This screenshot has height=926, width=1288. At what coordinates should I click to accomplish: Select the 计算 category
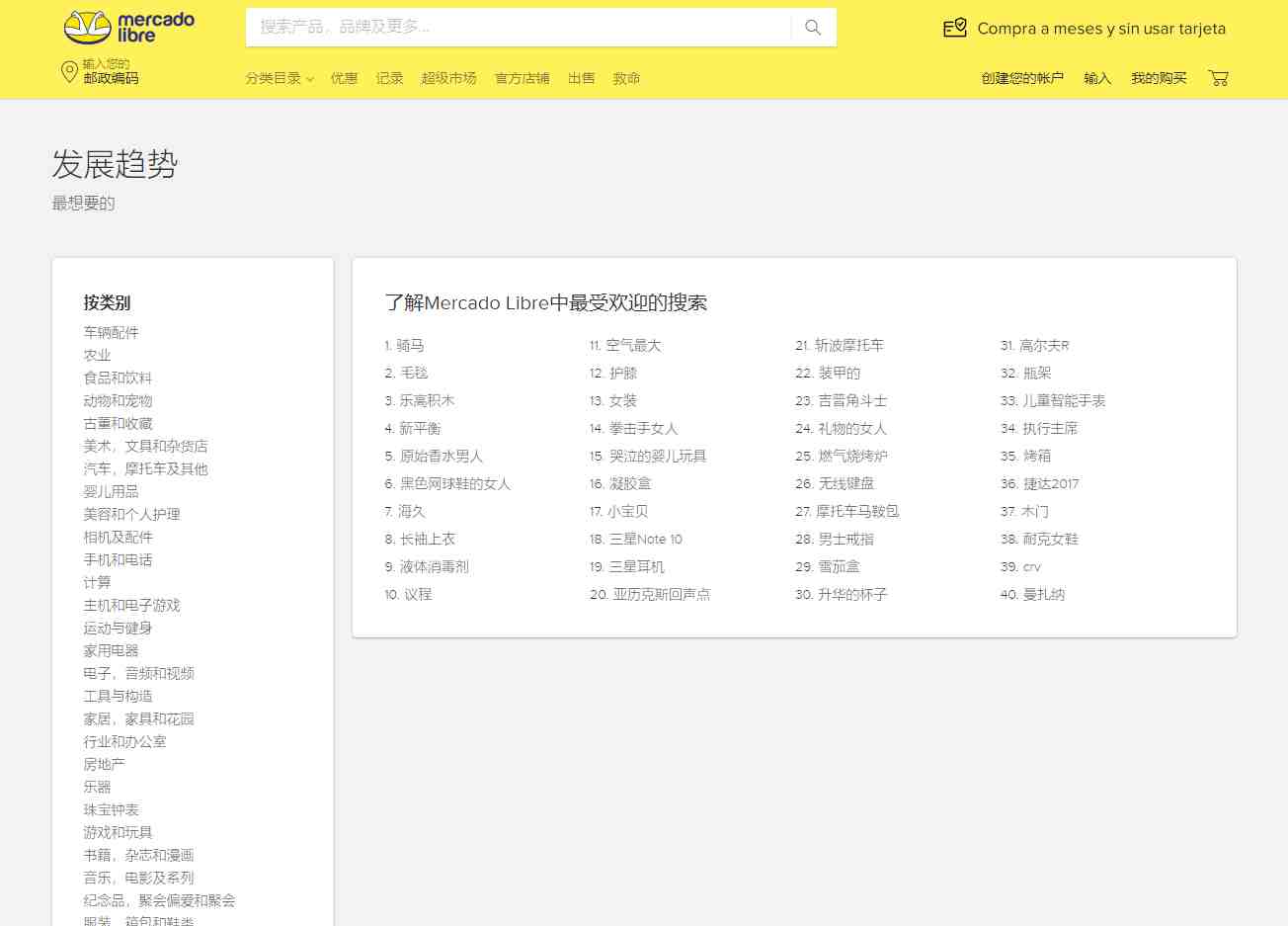(x=97, y=582)
